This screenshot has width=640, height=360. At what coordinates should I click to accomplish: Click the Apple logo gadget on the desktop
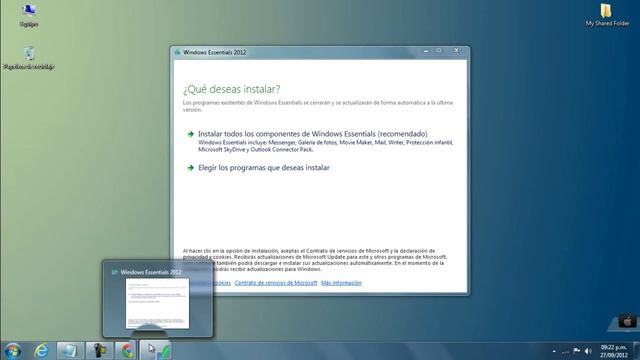click(x=627, y=321)
